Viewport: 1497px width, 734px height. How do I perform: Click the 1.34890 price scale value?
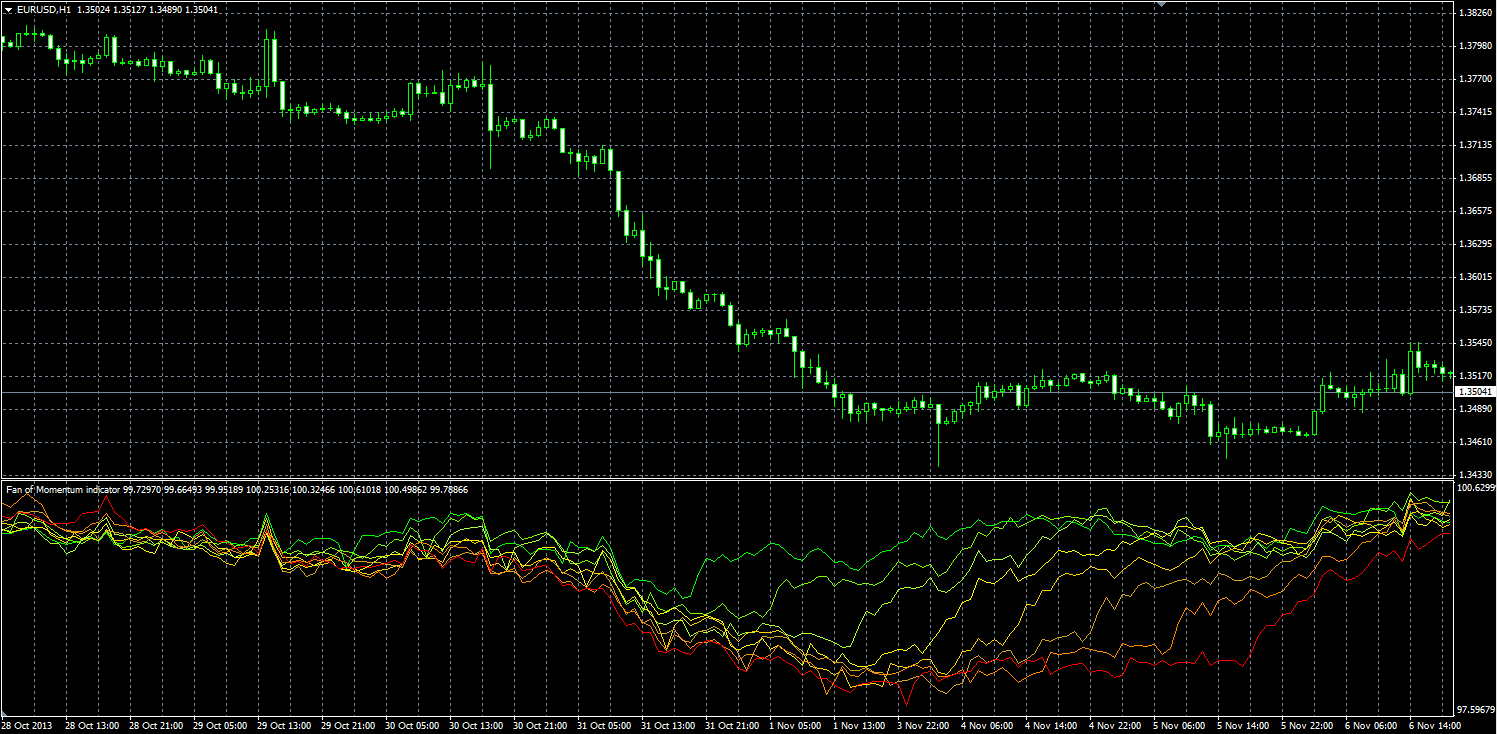[x=1476, y=409]
